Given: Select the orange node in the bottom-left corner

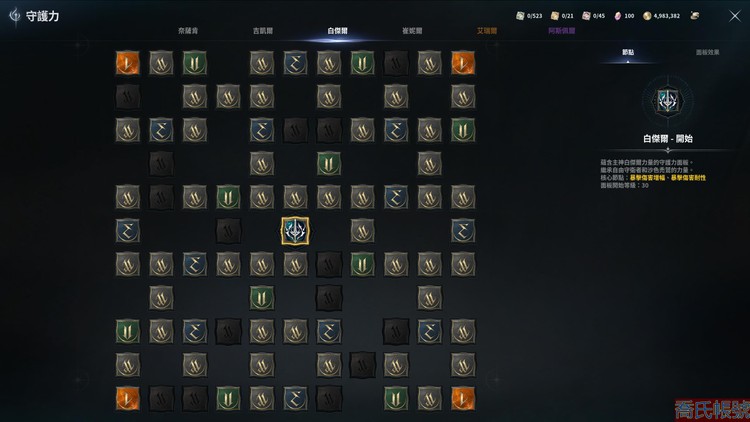Looking at the screenshot, I should coord(128,398).
